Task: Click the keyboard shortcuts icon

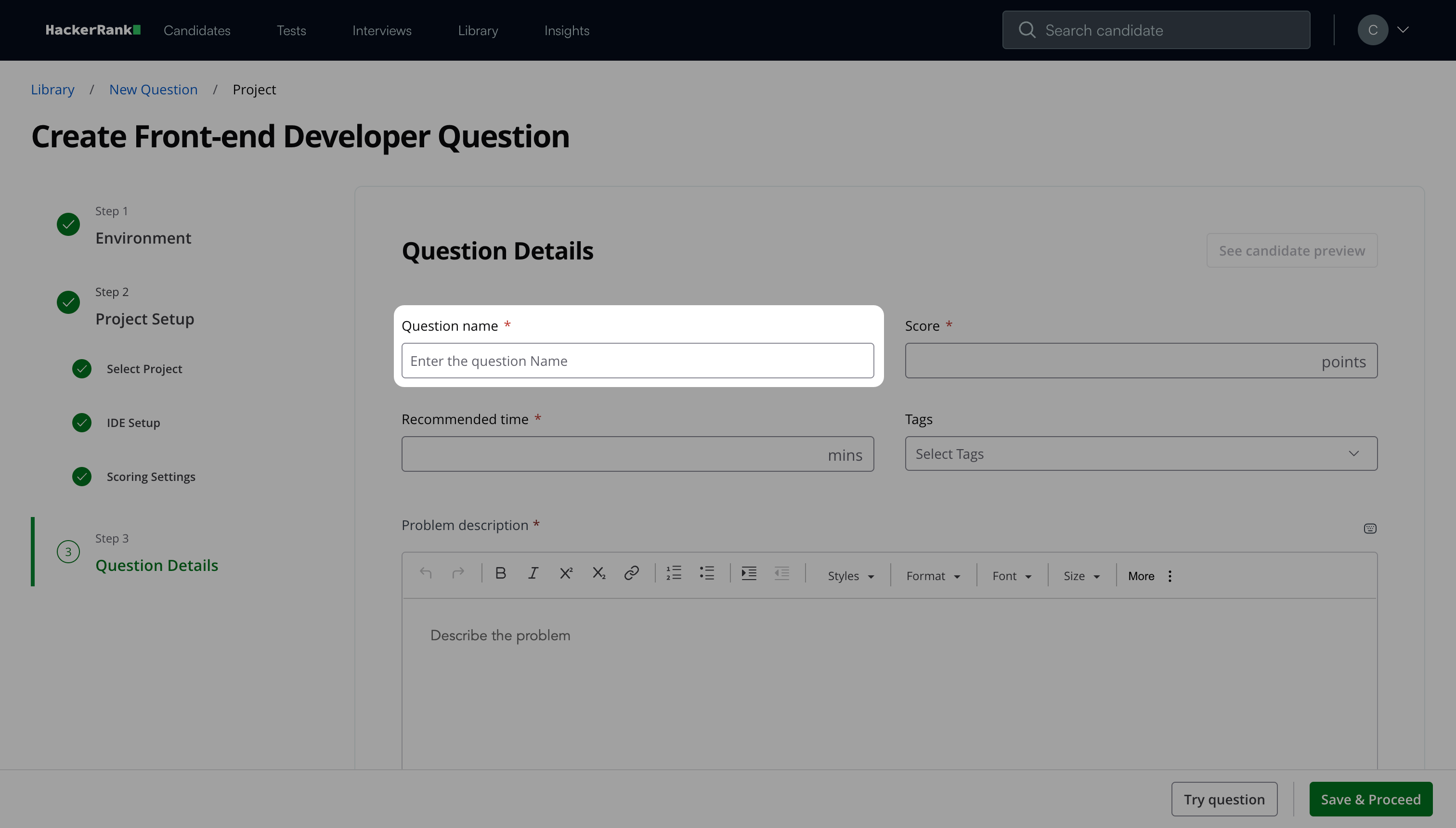Action: [1370, 529]
